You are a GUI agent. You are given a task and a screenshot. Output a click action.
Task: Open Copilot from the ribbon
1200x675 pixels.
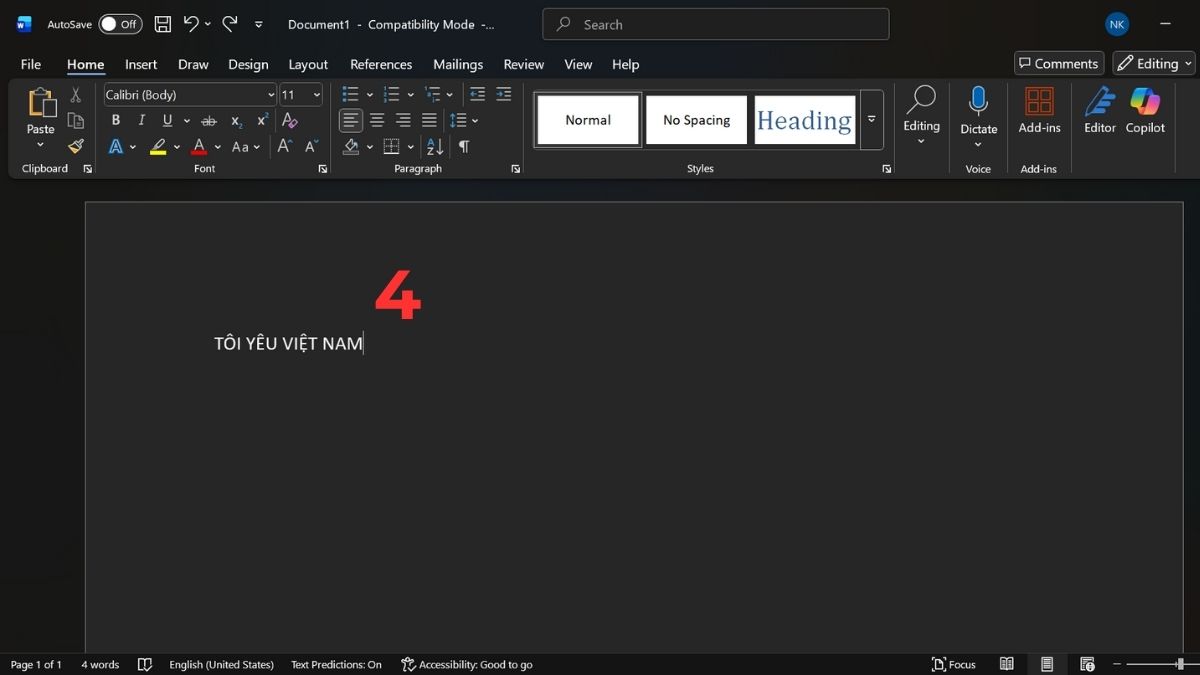[1144, 110]
